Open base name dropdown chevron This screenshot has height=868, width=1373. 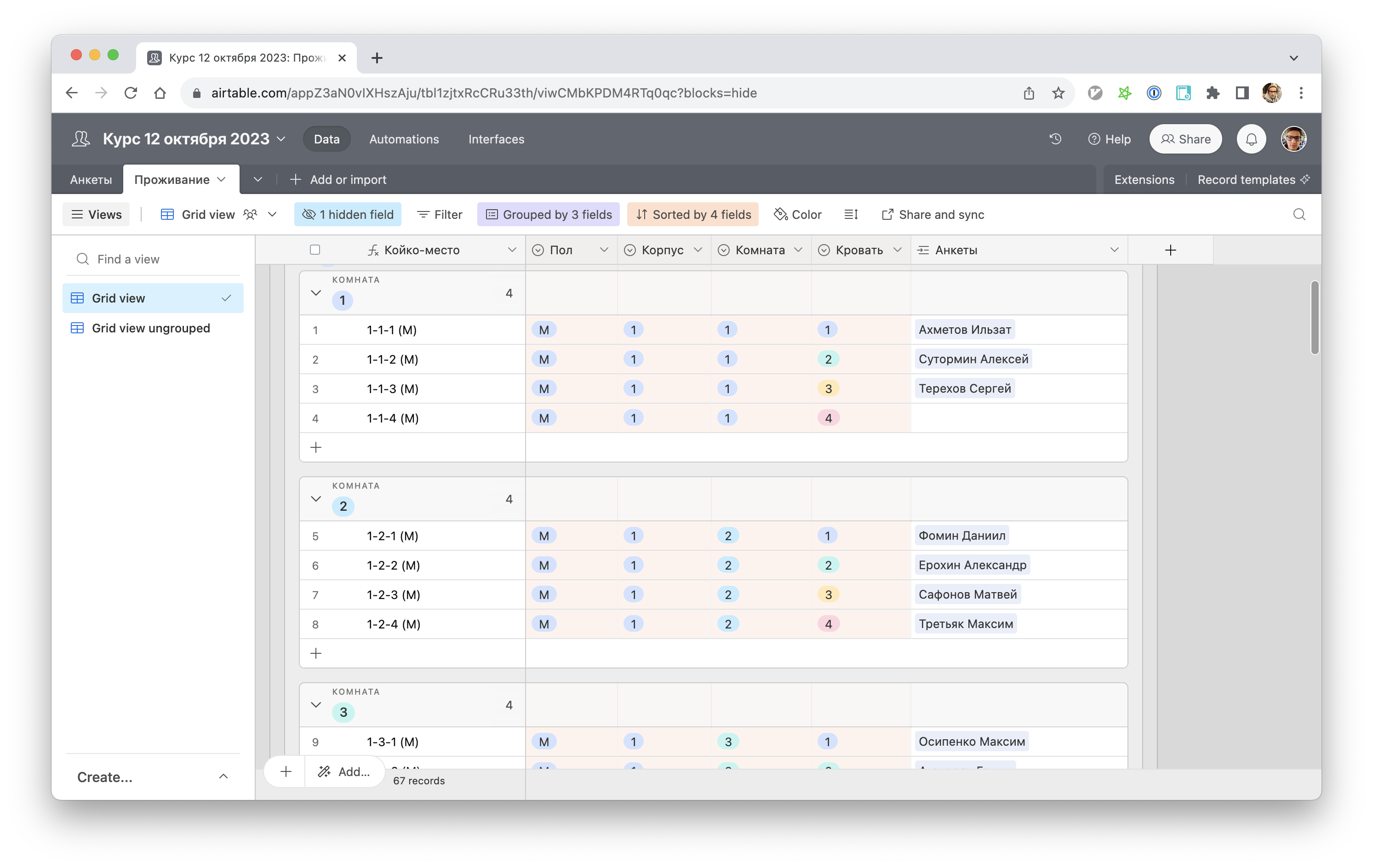(x=281, y=139)
